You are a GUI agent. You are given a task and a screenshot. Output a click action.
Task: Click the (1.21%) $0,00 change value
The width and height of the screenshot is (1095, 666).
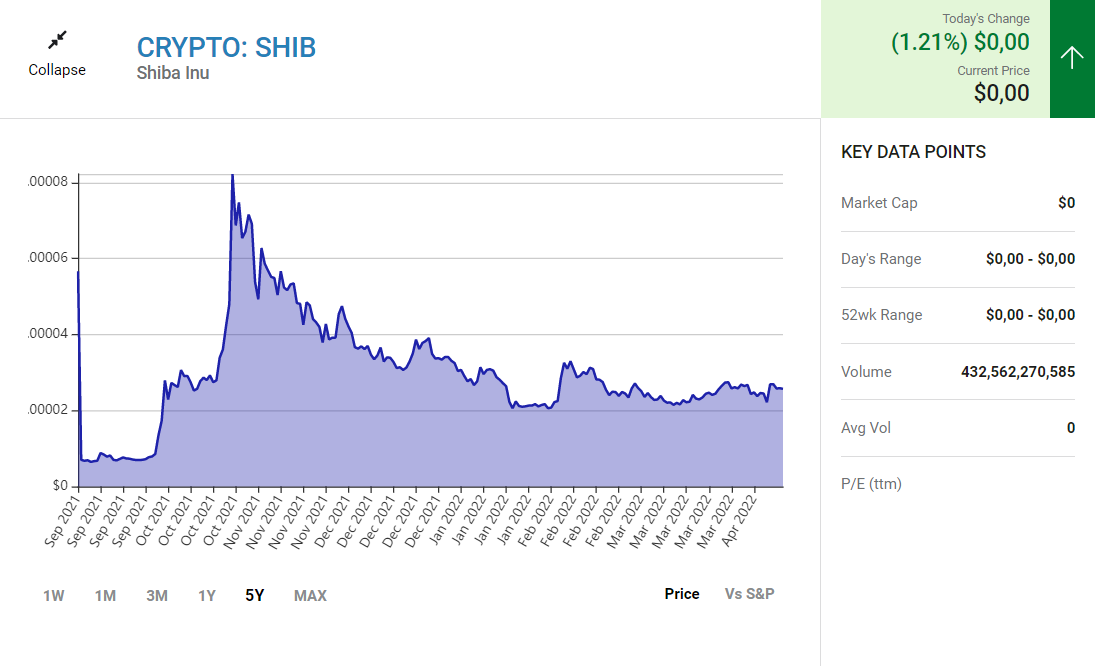click(x=960, y=42)
